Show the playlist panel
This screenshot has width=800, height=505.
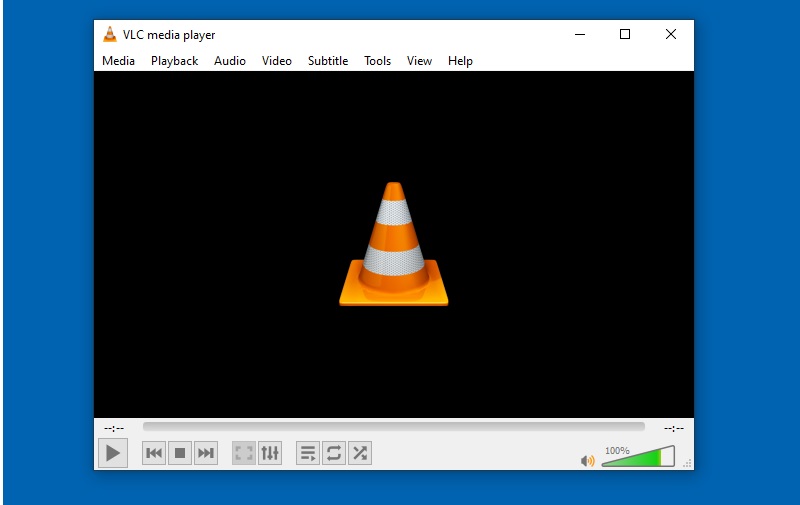point(308,453)
